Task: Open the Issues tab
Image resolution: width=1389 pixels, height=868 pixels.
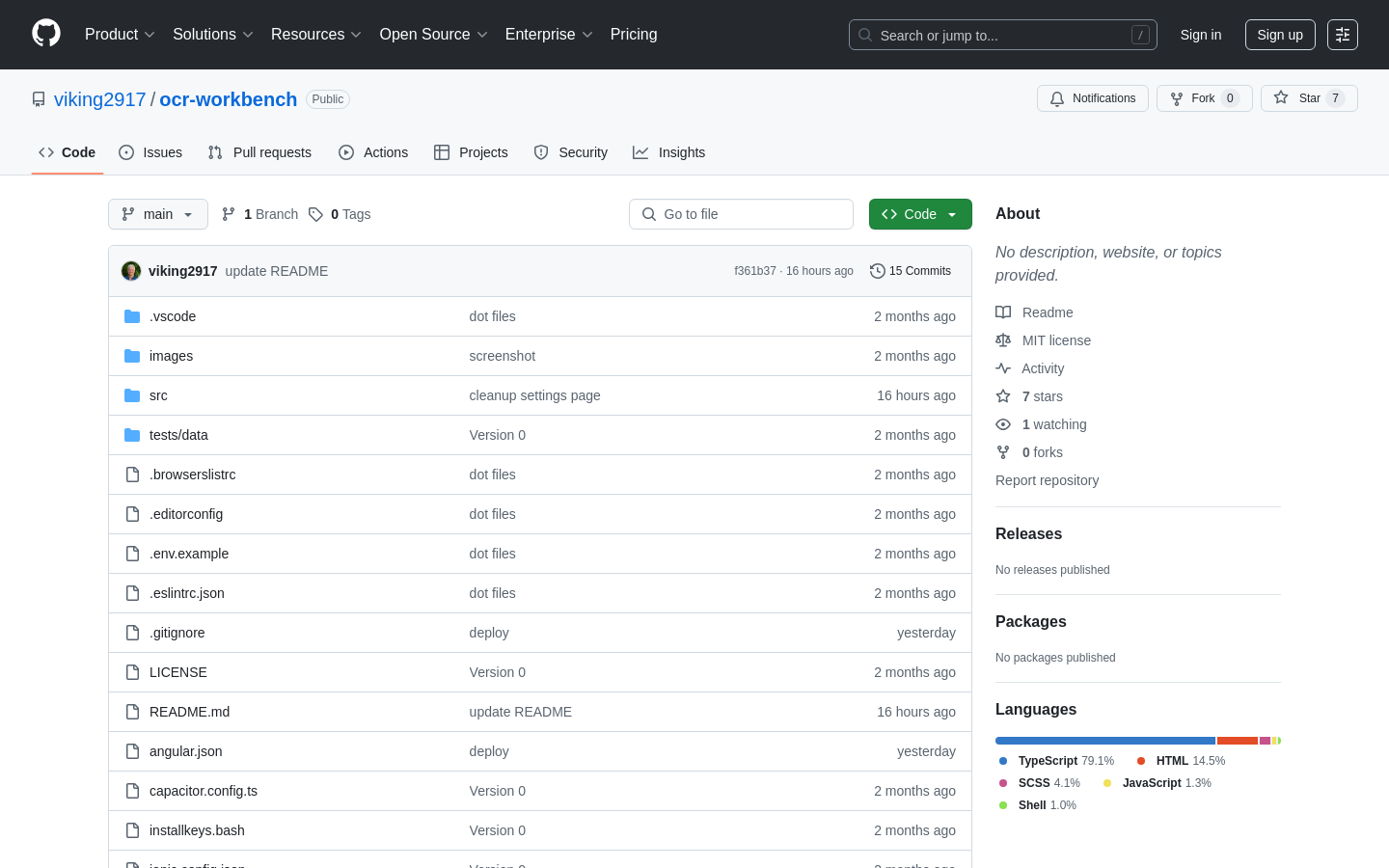Action: point(150,152)
